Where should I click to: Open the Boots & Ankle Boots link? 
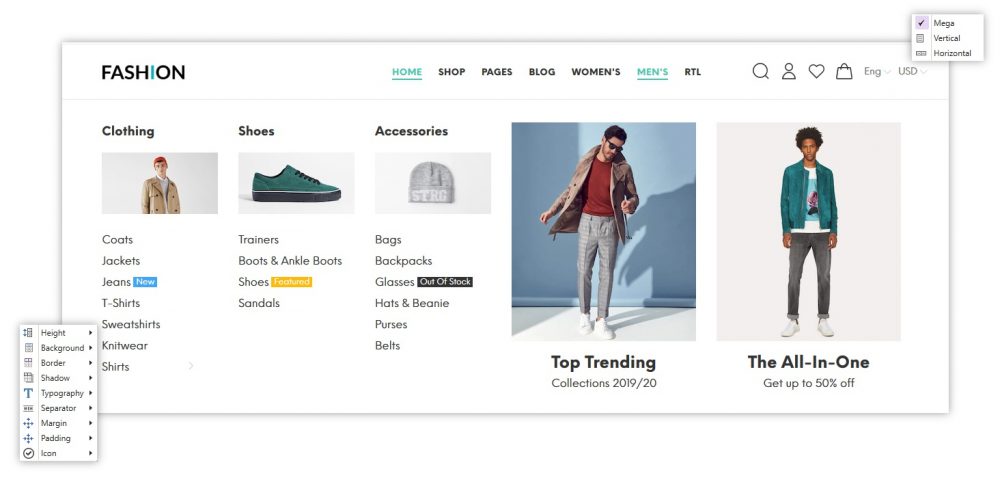click(290, 261)
